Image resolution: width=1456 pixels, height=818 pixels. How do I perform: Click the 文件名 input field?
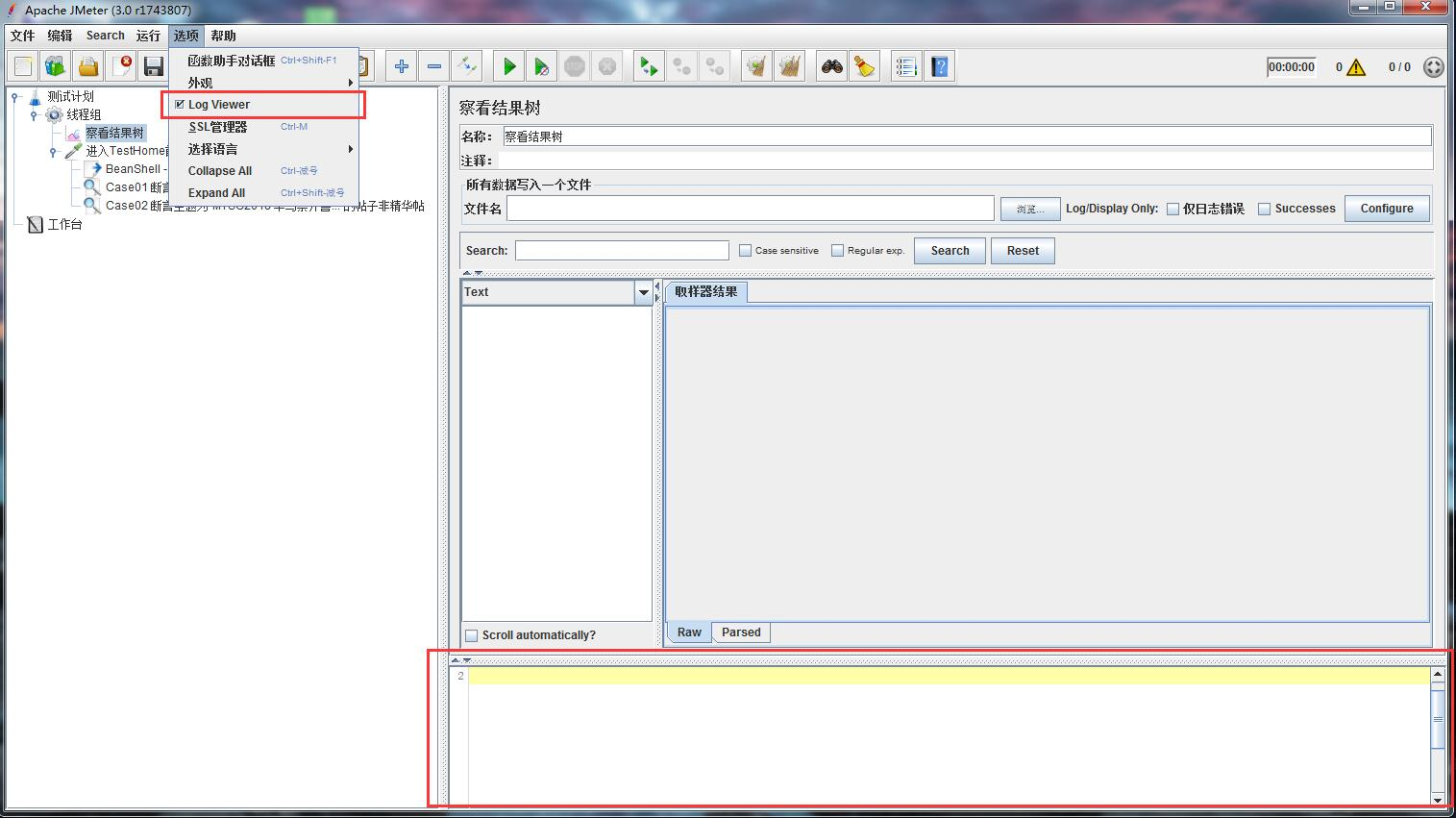pos(751,209)
